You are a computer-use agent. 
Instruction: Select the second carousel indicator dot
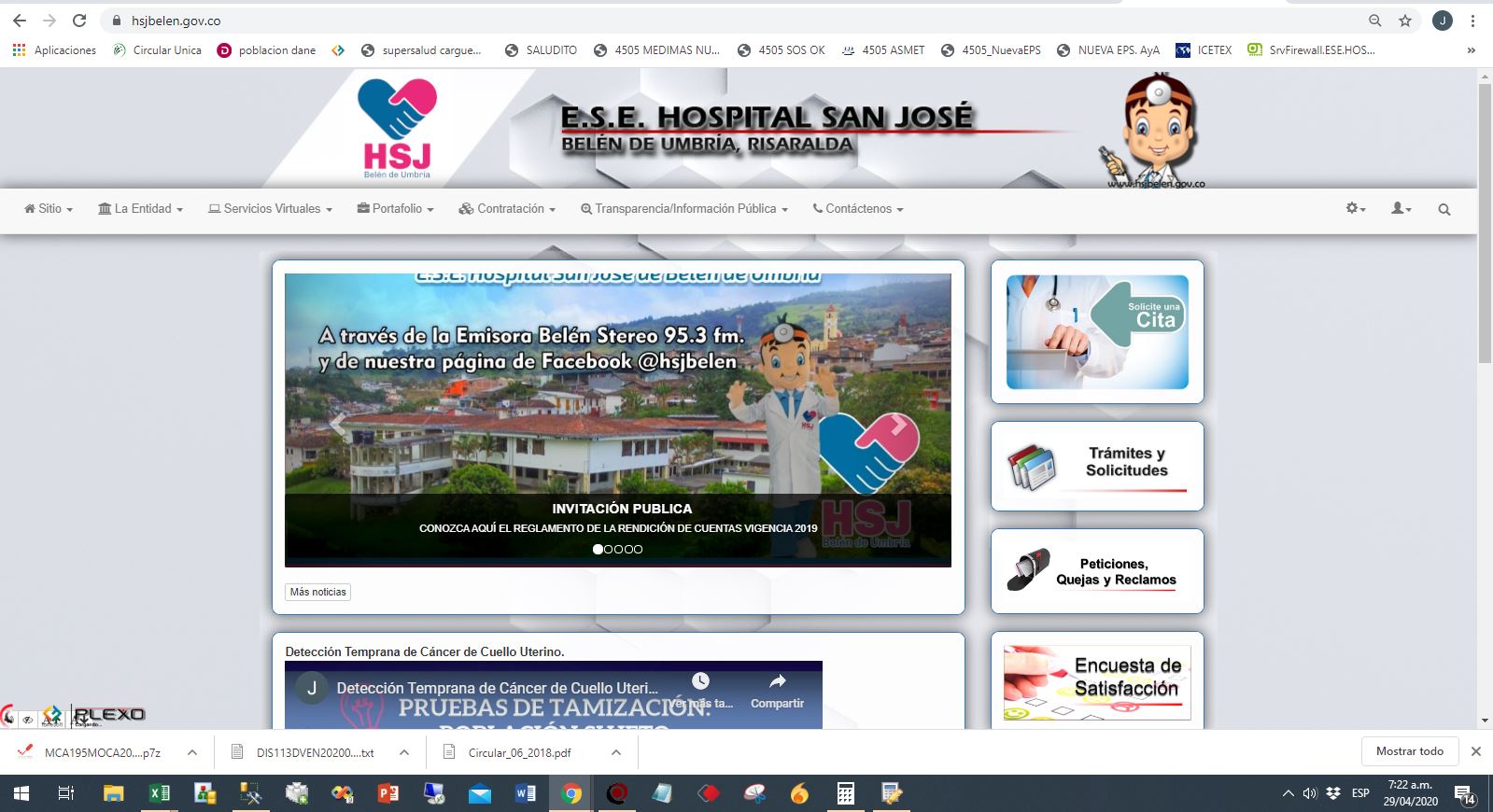point(608,550)
